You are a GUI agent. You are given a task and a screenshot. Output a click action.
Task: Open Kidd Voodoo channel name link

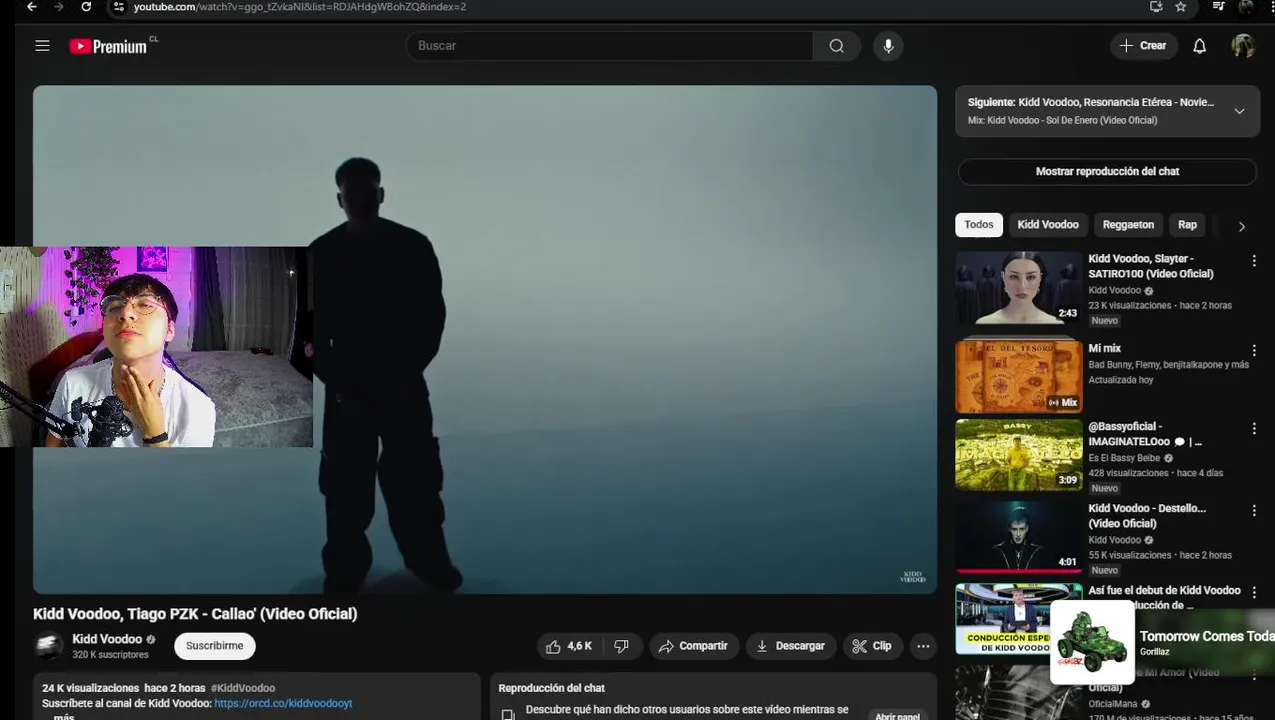[x=107, y=639]
